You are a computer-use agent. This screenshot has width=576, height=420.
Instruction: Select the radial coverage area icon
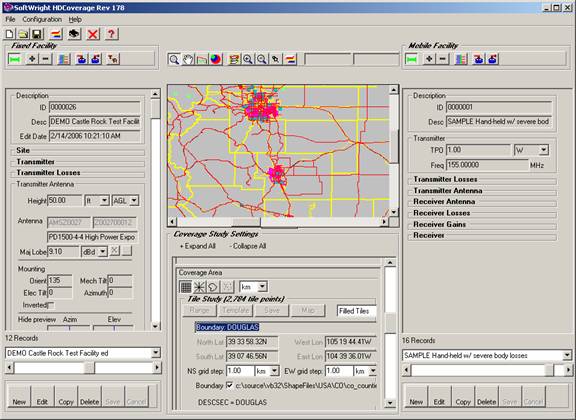coord(199,287)
